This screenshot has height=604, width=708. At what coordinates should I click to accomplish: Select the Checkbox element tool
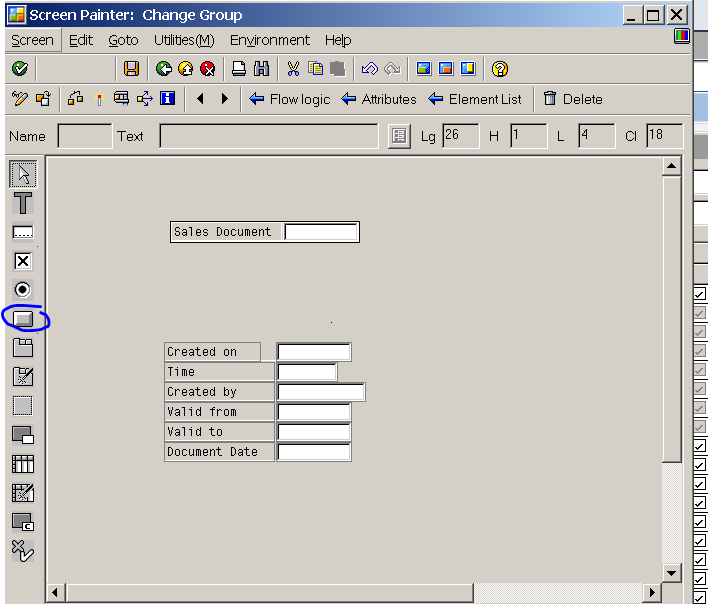pyautogui.click(x=23, y=261)
